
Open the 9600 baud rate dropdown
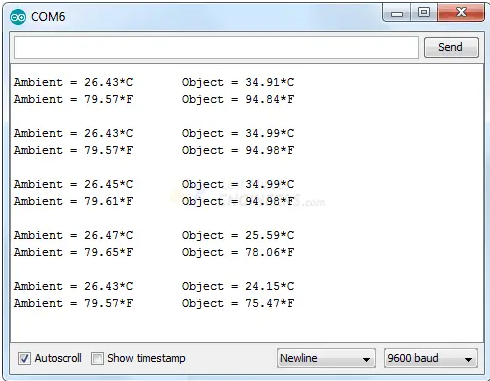click(431, 358)
